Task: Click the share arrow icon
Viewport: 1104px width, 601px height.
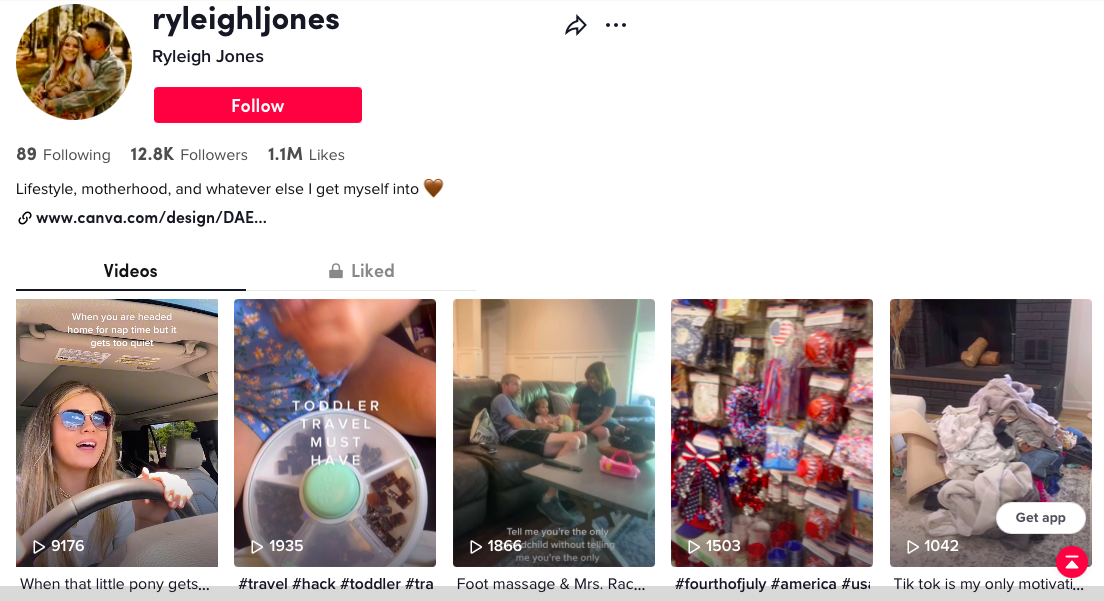Action: click(576, 26)
